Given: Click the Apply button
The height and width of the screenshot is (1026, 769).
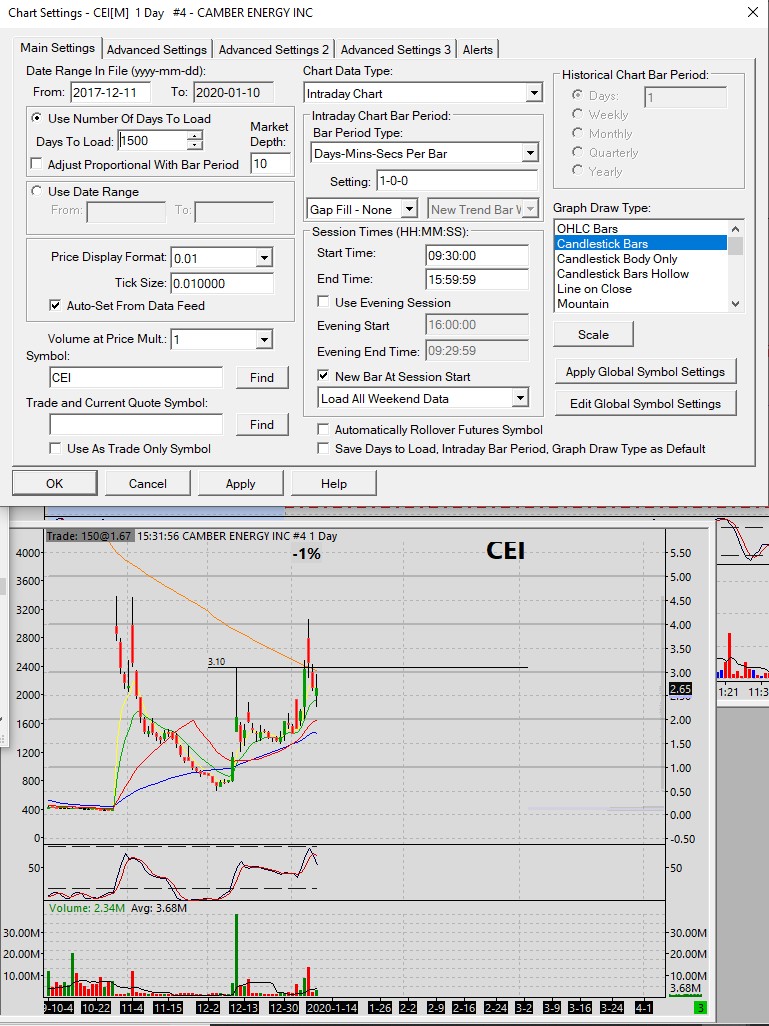Looking at the screenshot, I should click(241, 484).
